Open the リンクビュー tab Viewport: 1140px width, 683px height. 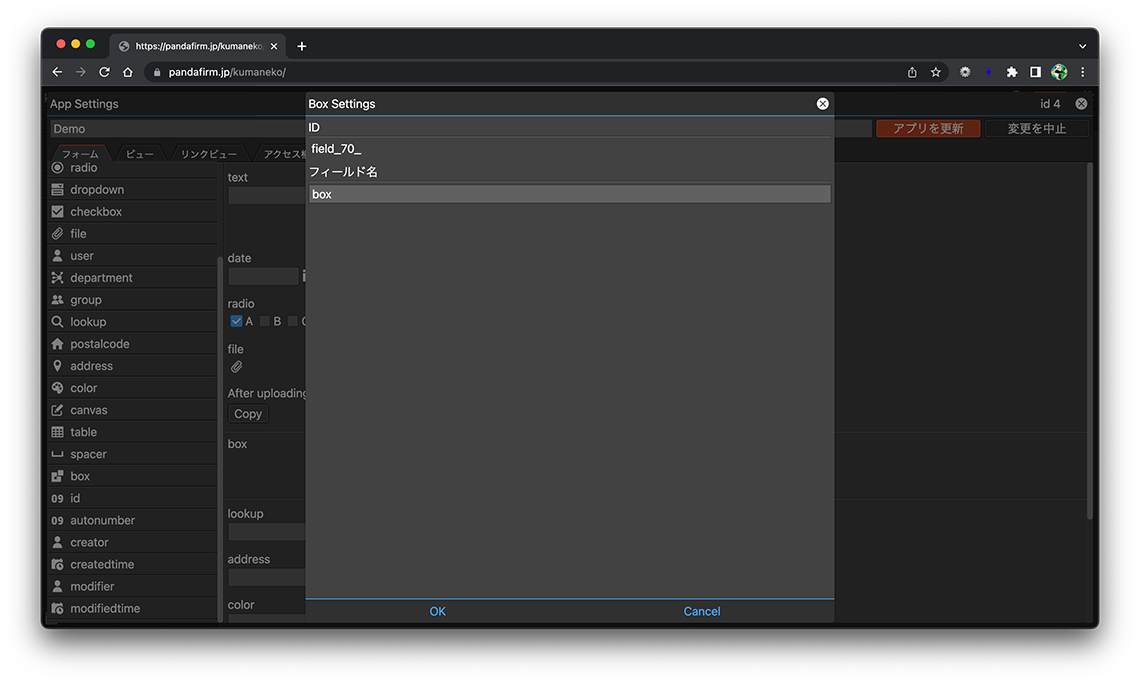tap(208, 154)
